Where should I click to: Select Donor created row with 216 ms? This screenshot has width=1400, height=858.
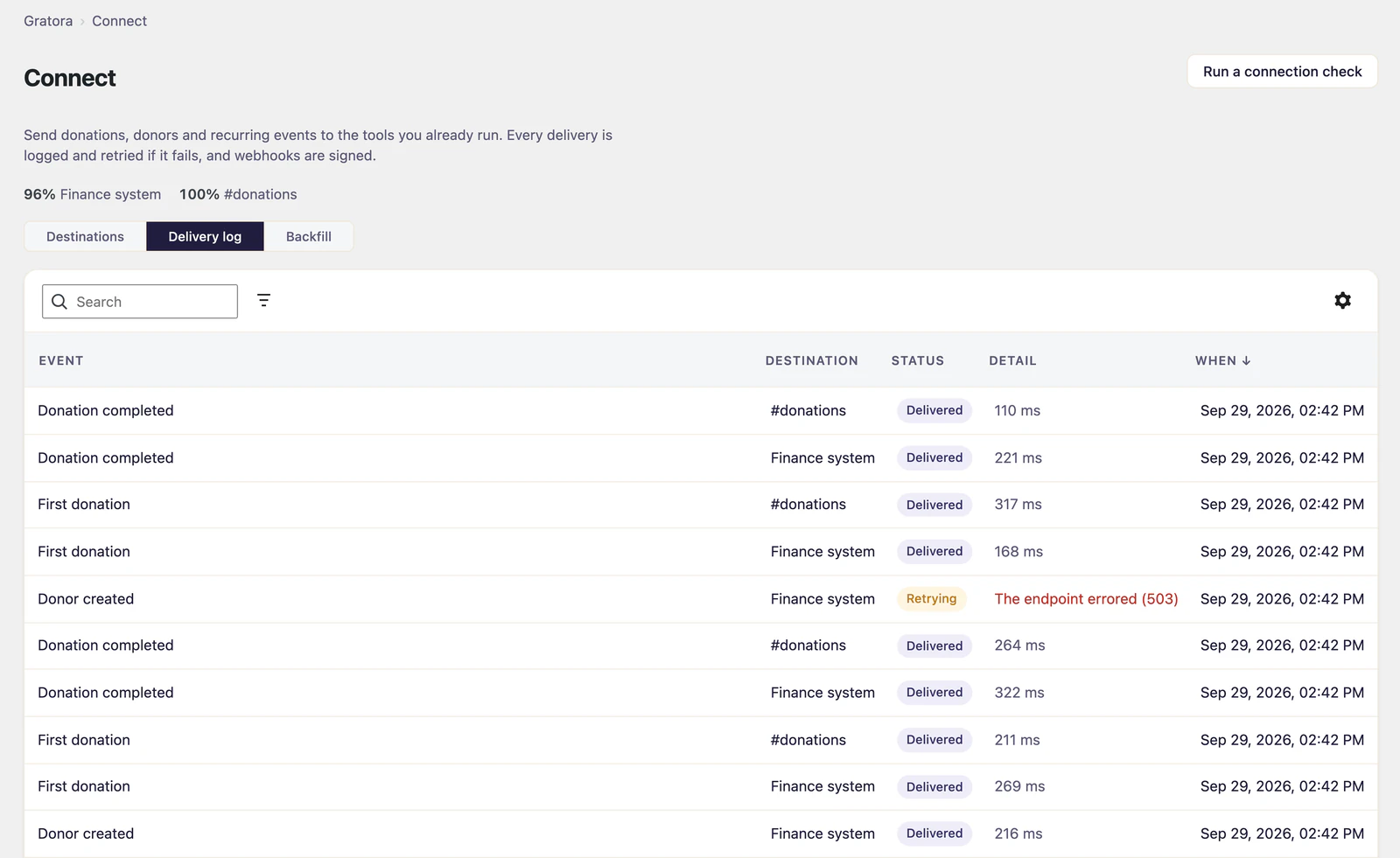tap(701, 834)
